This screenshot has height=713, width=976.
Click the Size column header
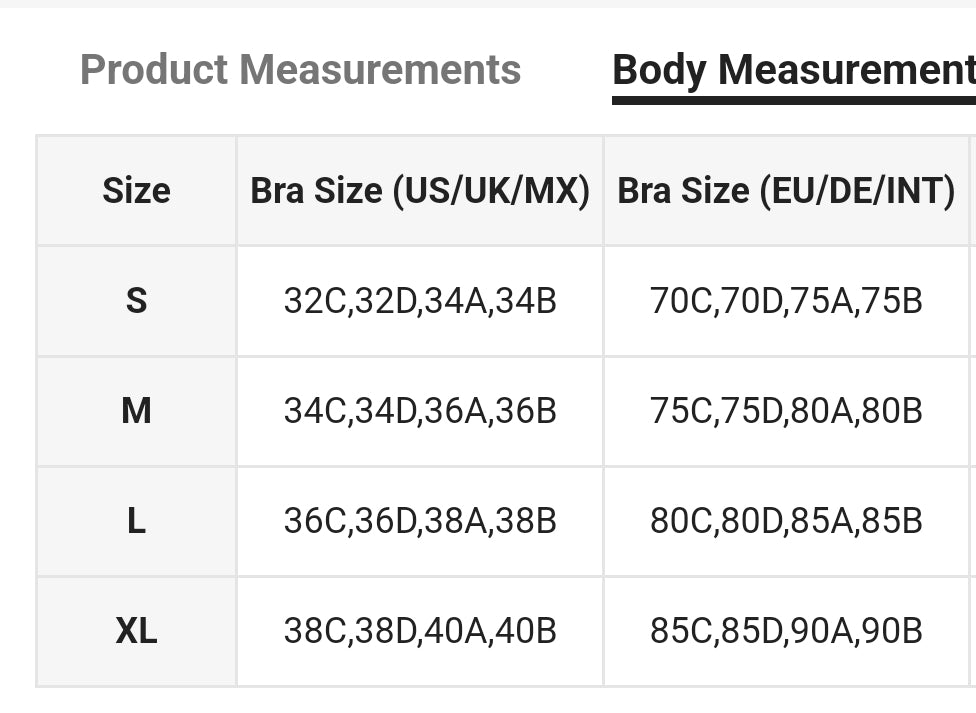coord(136,190)
